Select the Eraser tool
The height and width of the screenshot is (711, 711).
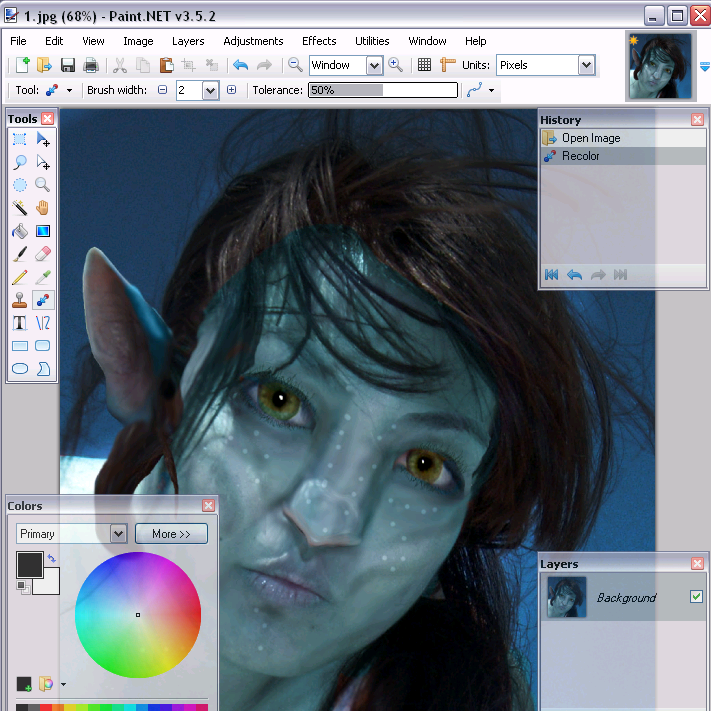coord(43,254)
